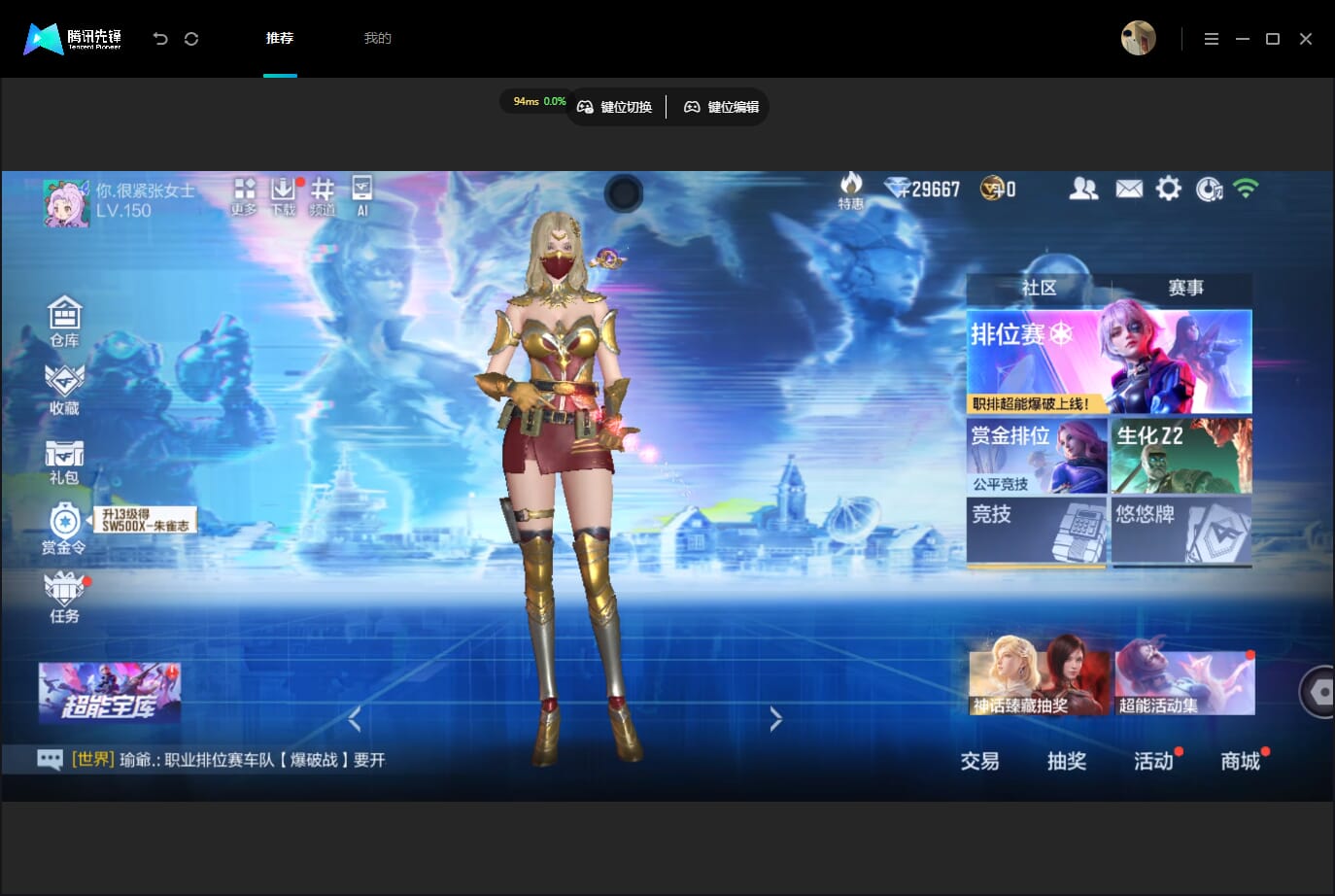Click the hexagon side panel handle

point(1318,692)
